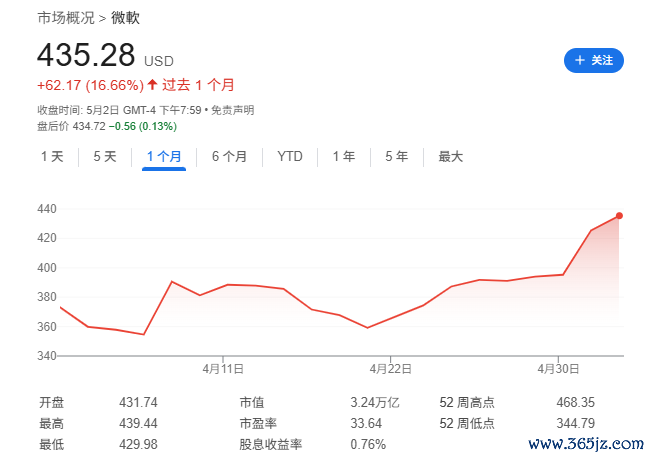
Task: Click the 最低 value 429.98
Action: (138, 444)
